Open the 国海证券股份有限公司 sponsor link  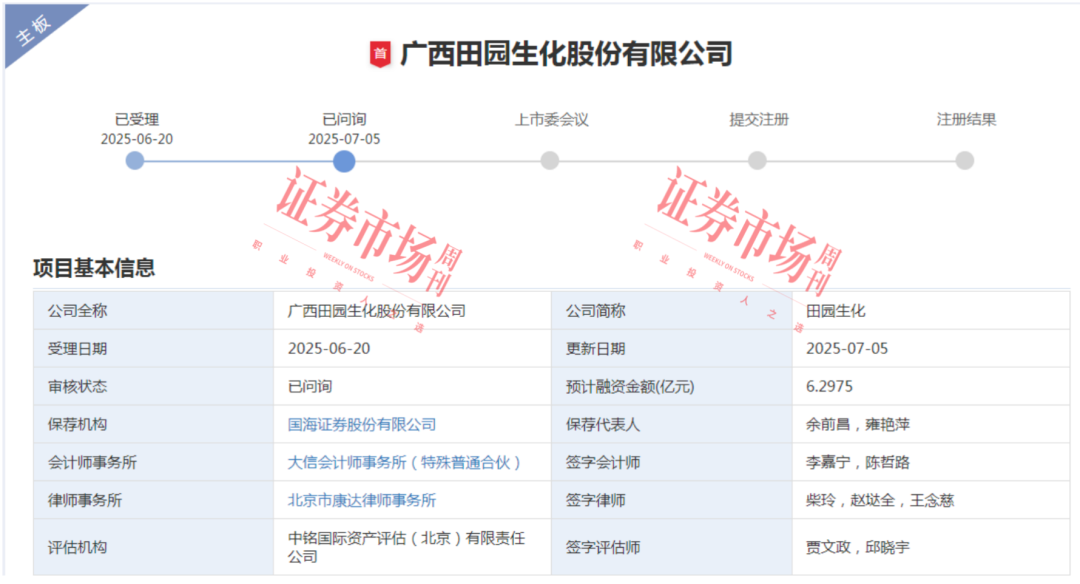362,425
